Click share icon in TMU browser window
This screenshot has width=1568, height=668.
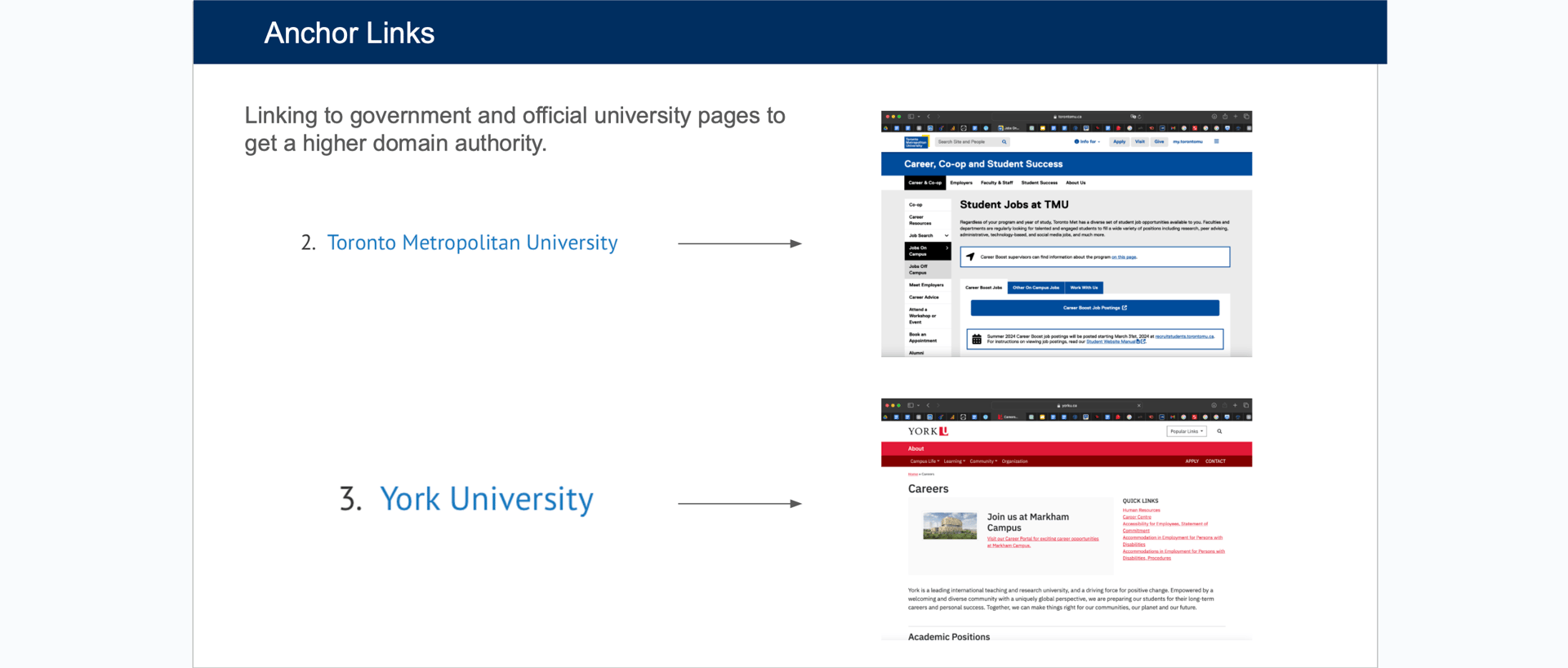point(1224,117)
